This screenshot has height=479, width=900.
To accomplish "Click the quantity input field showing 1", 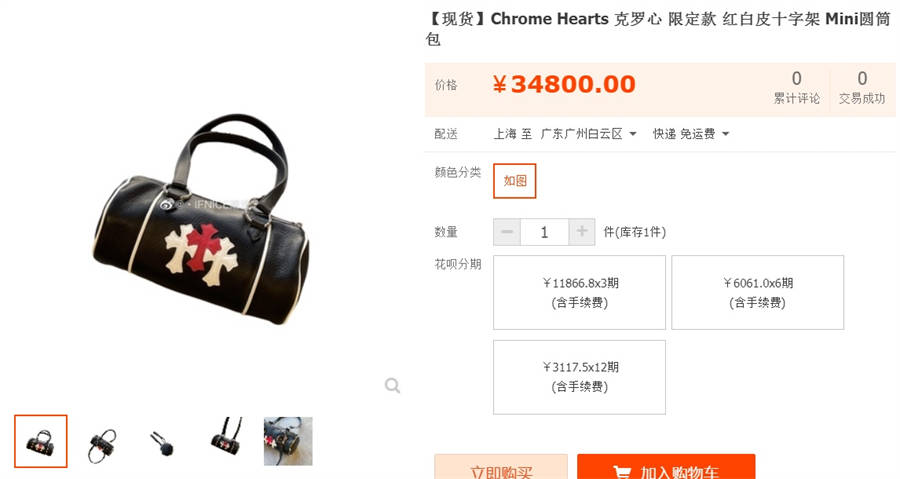I will 544,232.
